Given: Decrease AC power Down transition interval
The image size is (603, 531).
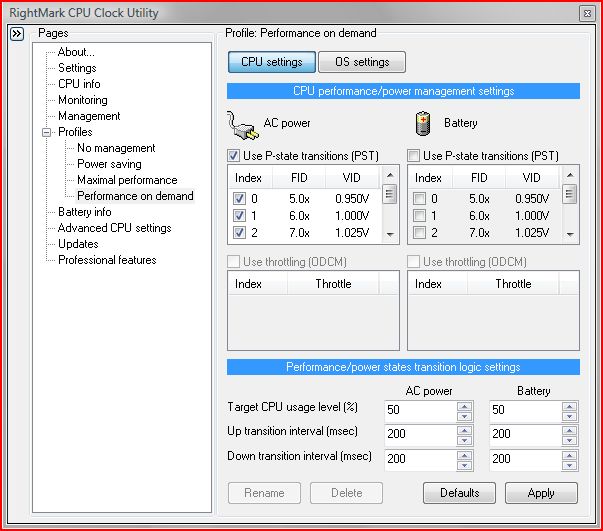Looking at the screenshot, I should pyautogui.click(x=465, y=465).
